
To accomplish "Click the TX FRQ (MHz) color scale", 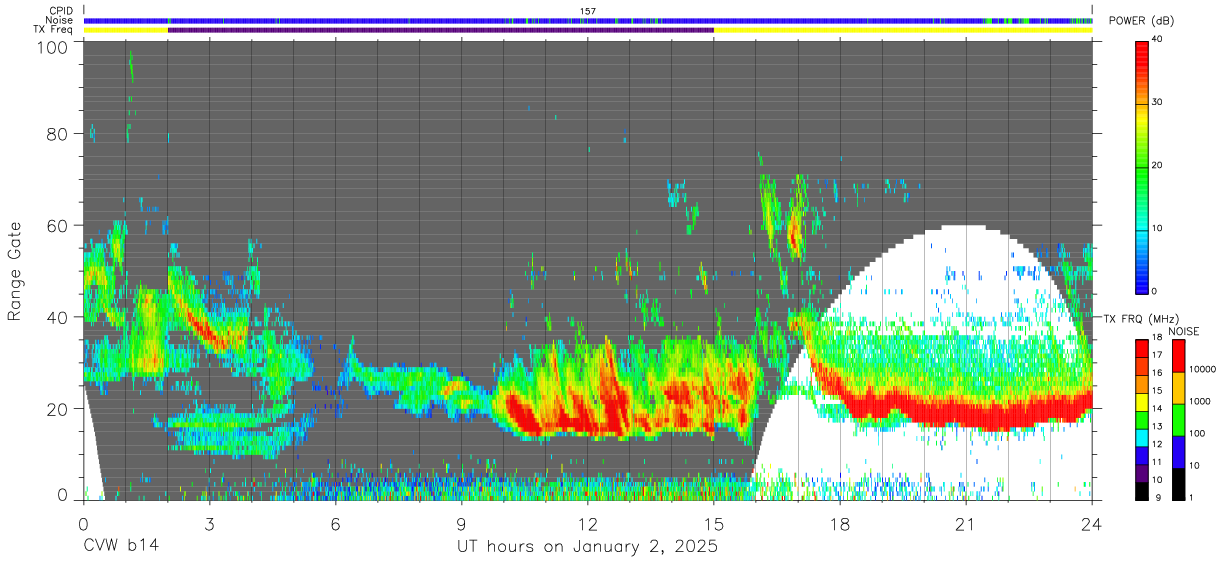I will (1142, 418).
